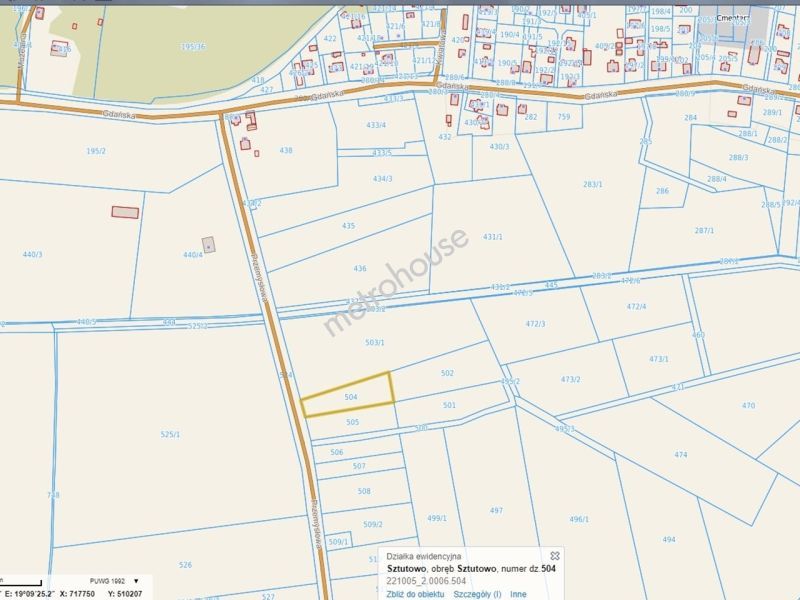
Task: Click parcel label 435
Action: [x=348, y=226]
